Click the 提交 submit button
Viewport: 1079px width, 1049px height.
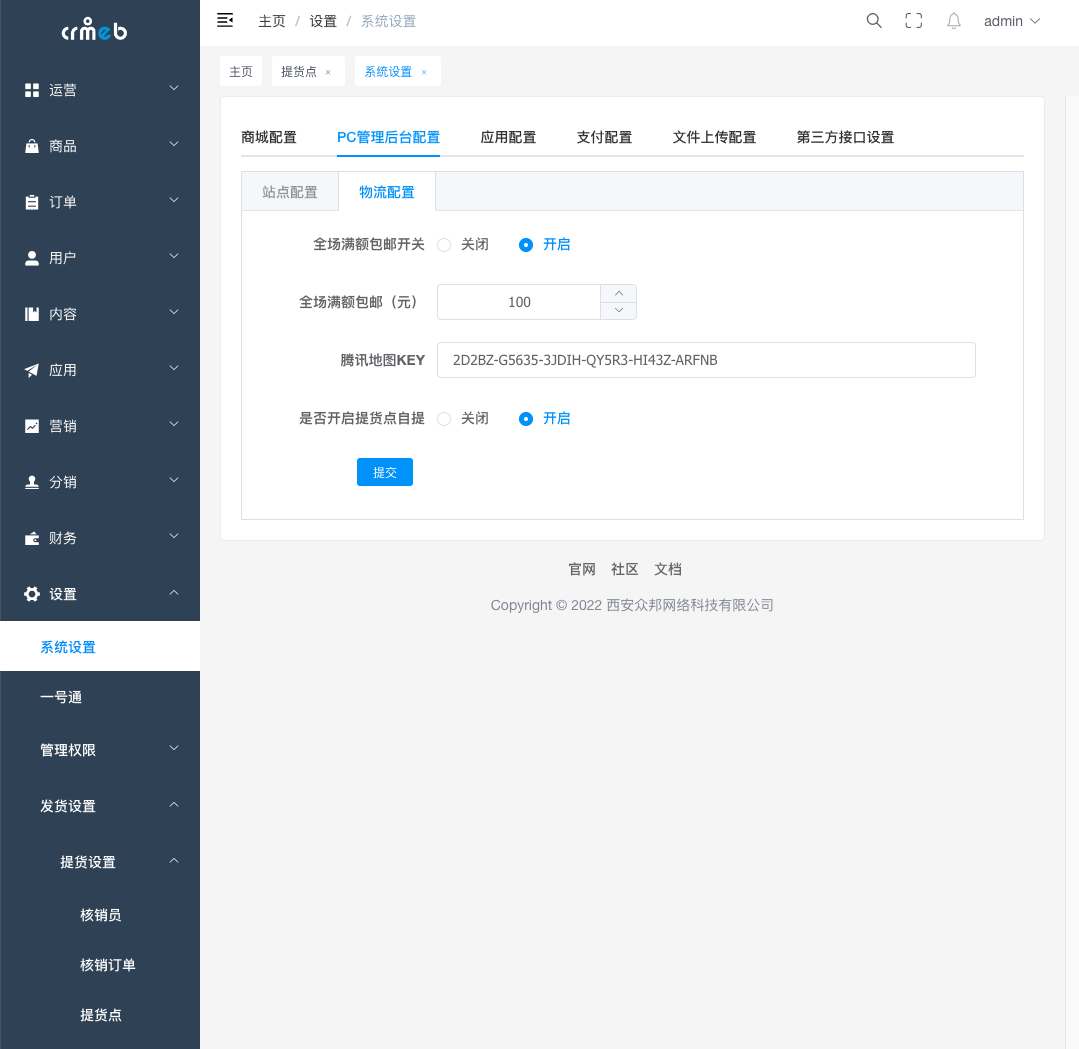click(x=385, y=472)
